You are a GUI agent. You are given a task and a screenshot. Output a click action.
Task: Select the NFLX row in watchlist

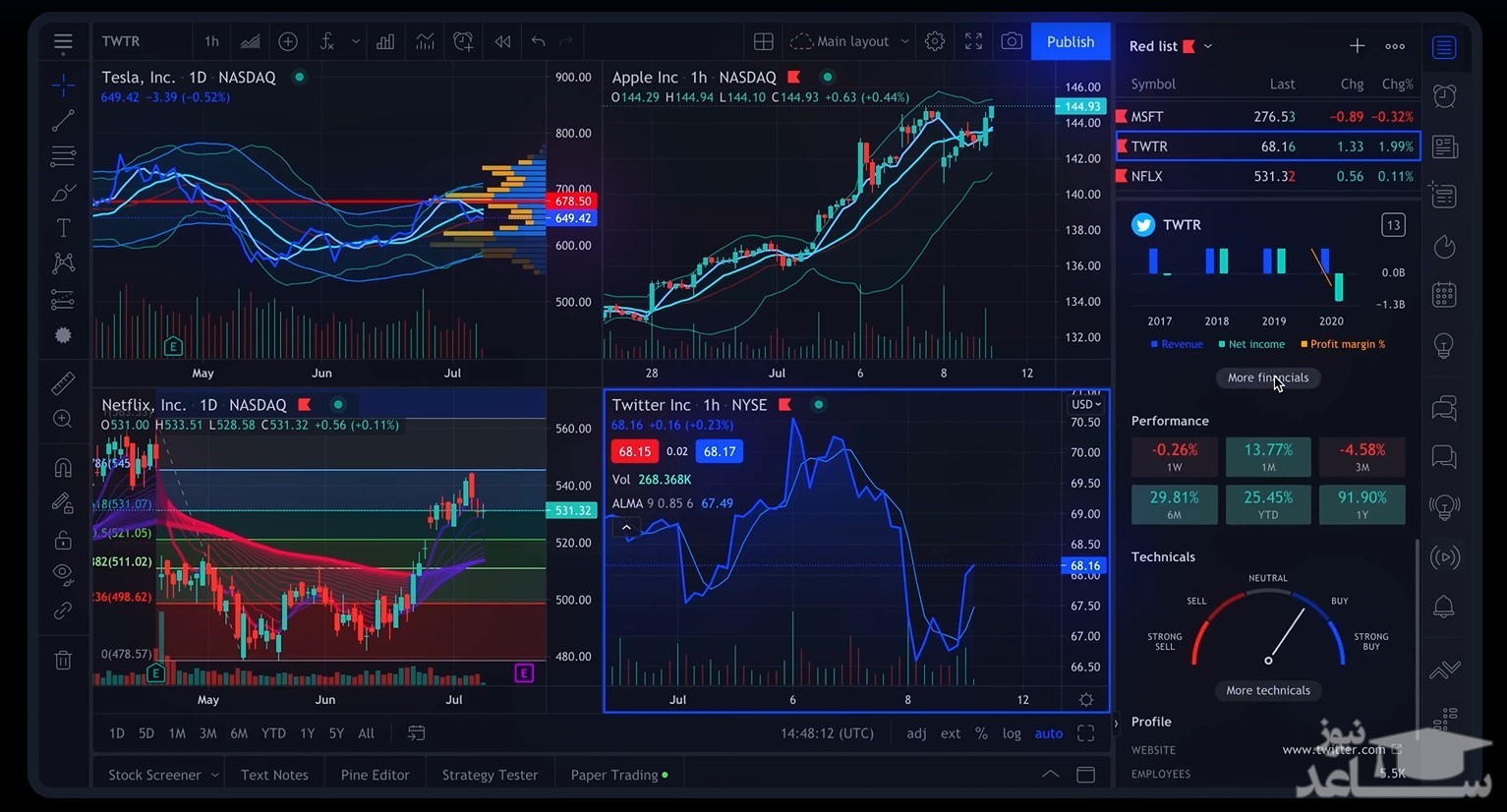[x=1267, y=176]
